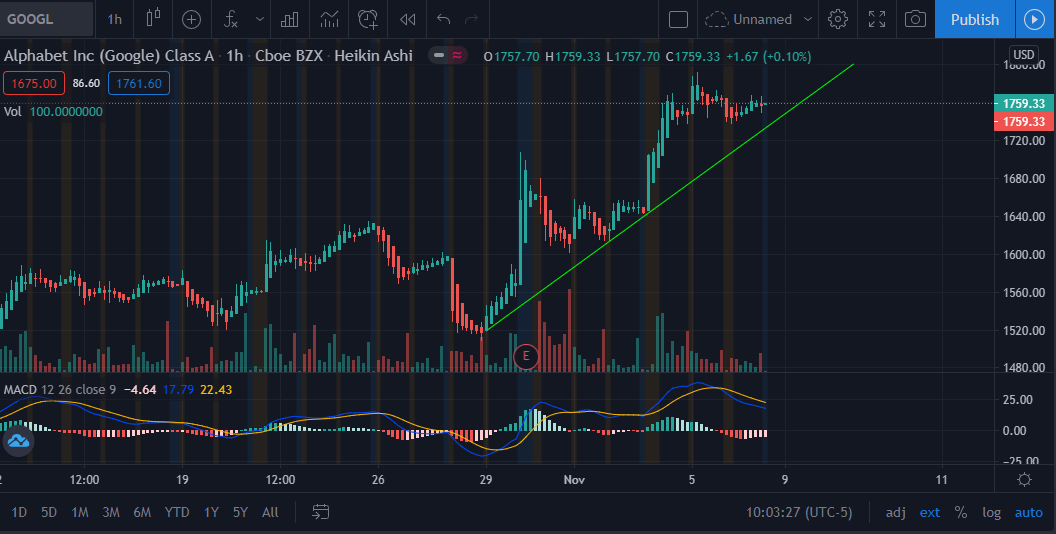Start bar replay with rewind icon
Image resolution: width=1056 pixels, height=534 pixels.
coord(407,20)
